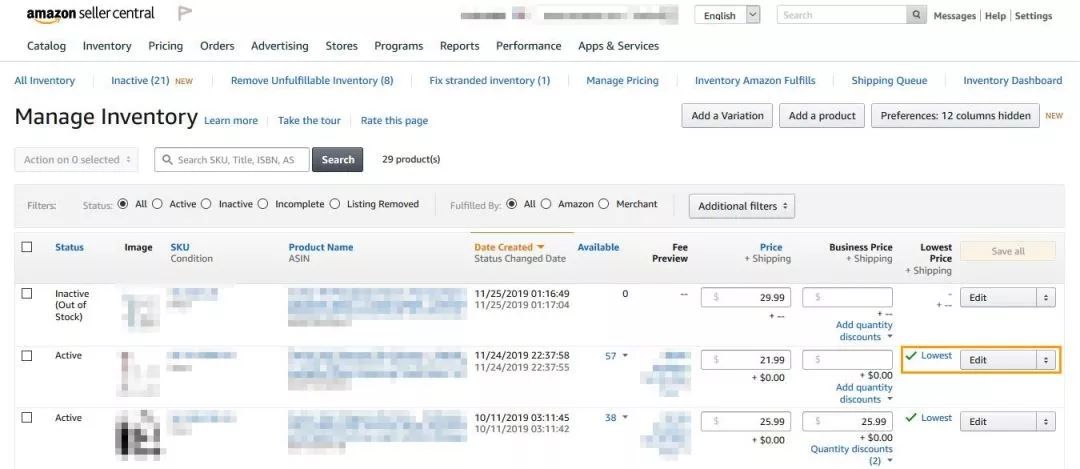Click the sort arrow beside Date Created
Screen dimensions: 1080x469
[541, 247]
